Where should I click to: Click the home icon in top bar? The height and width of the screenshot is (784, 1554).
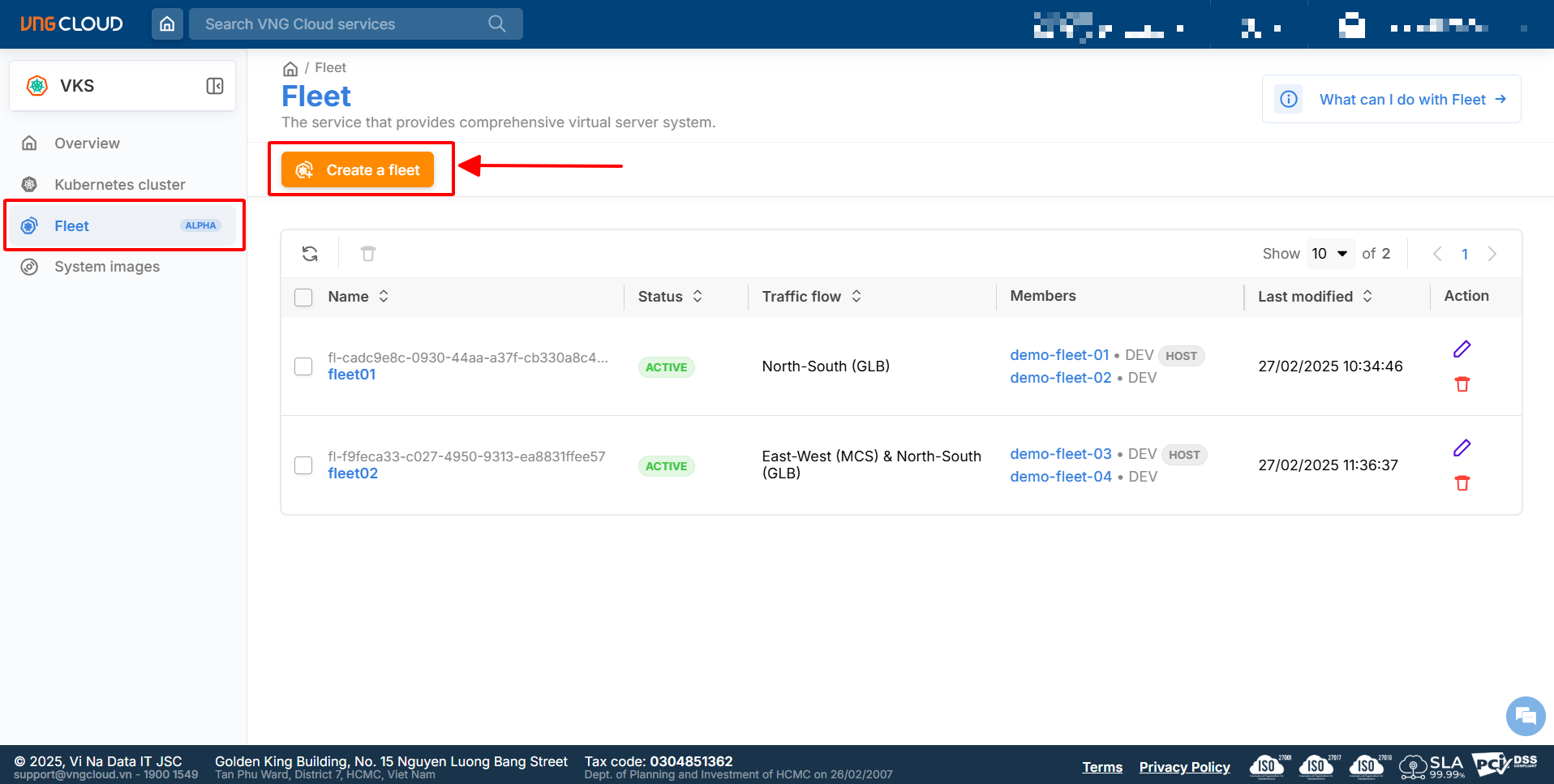click(x=167, y=24)
